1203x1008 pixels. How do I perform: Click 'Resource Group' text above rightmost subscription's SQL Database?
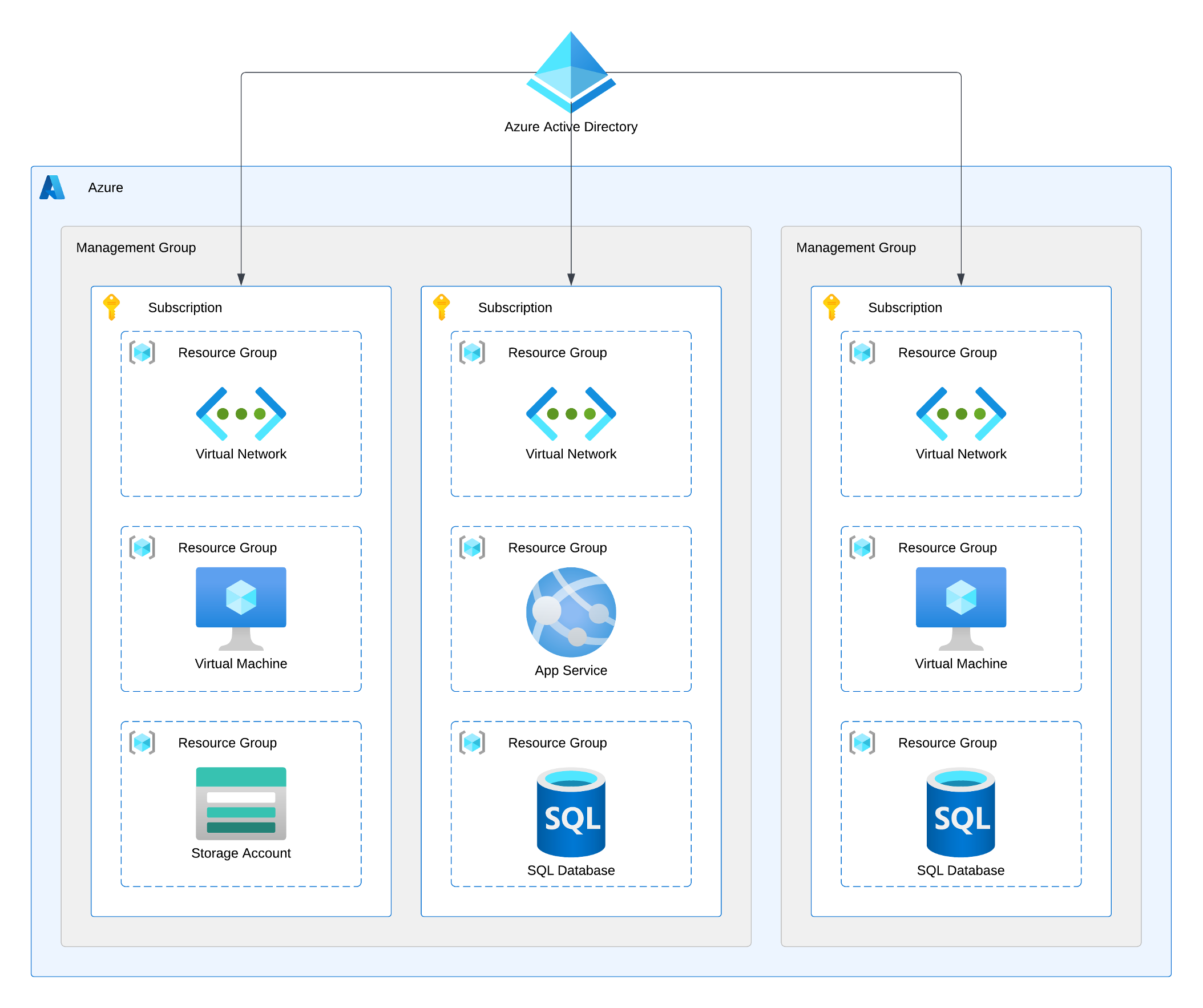(947, 743)
